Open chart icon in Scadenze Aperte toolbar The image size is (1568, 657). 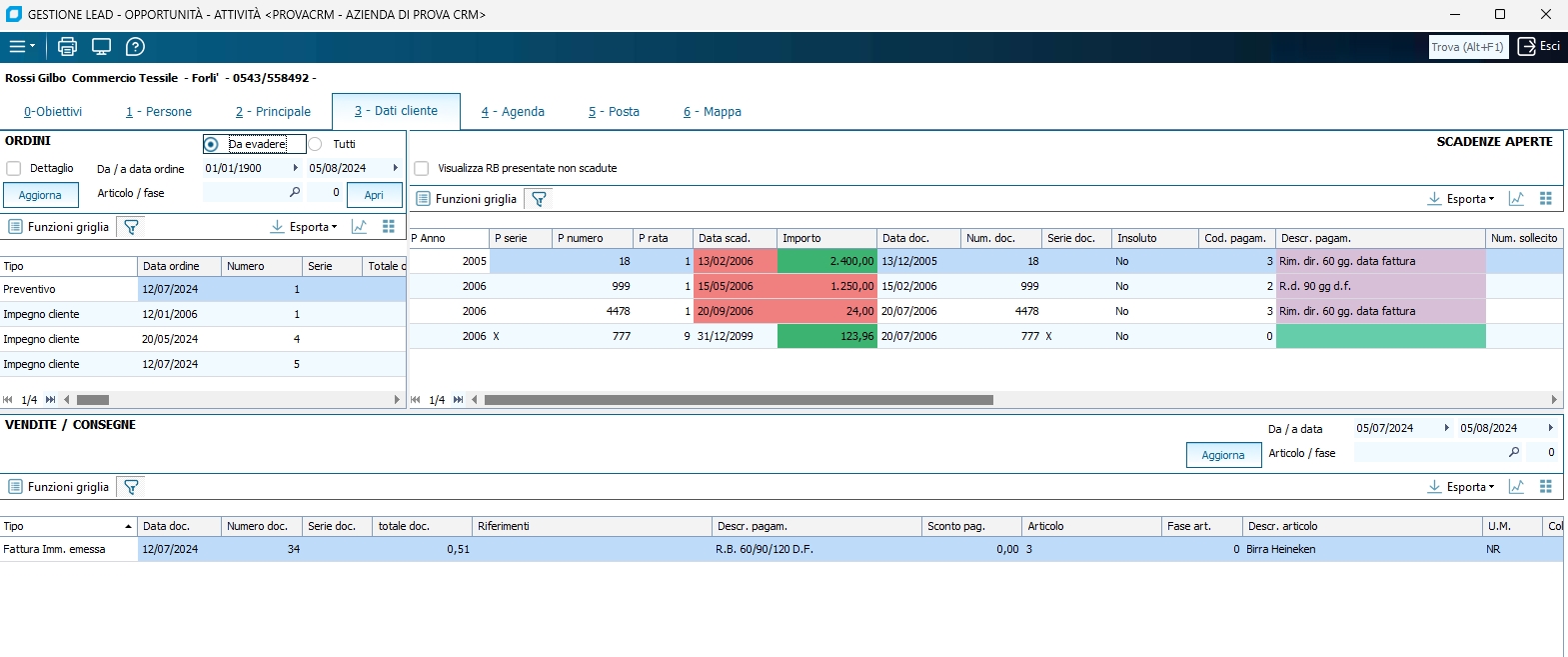(1516, 199)
